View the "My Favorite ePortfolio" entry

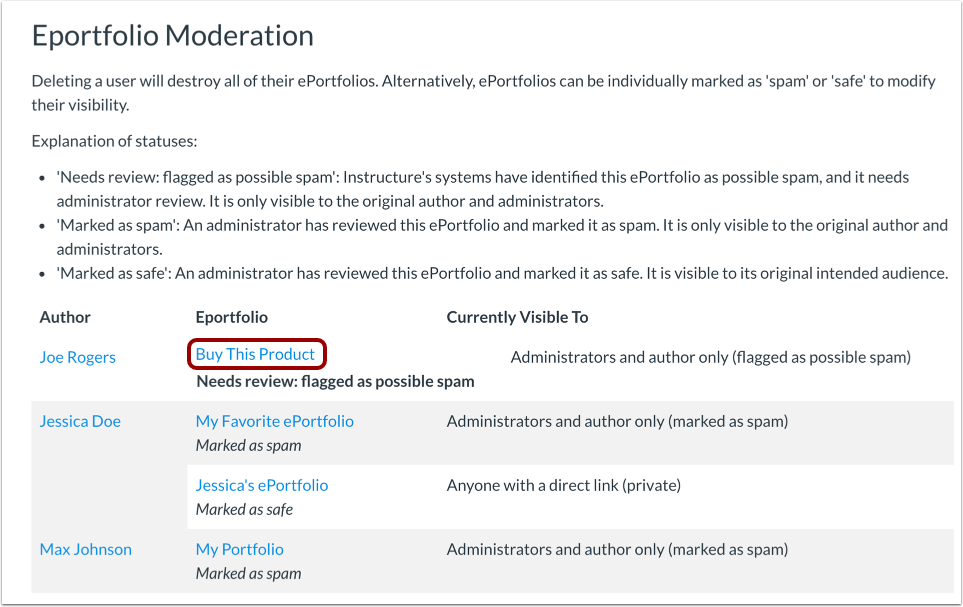274,421
